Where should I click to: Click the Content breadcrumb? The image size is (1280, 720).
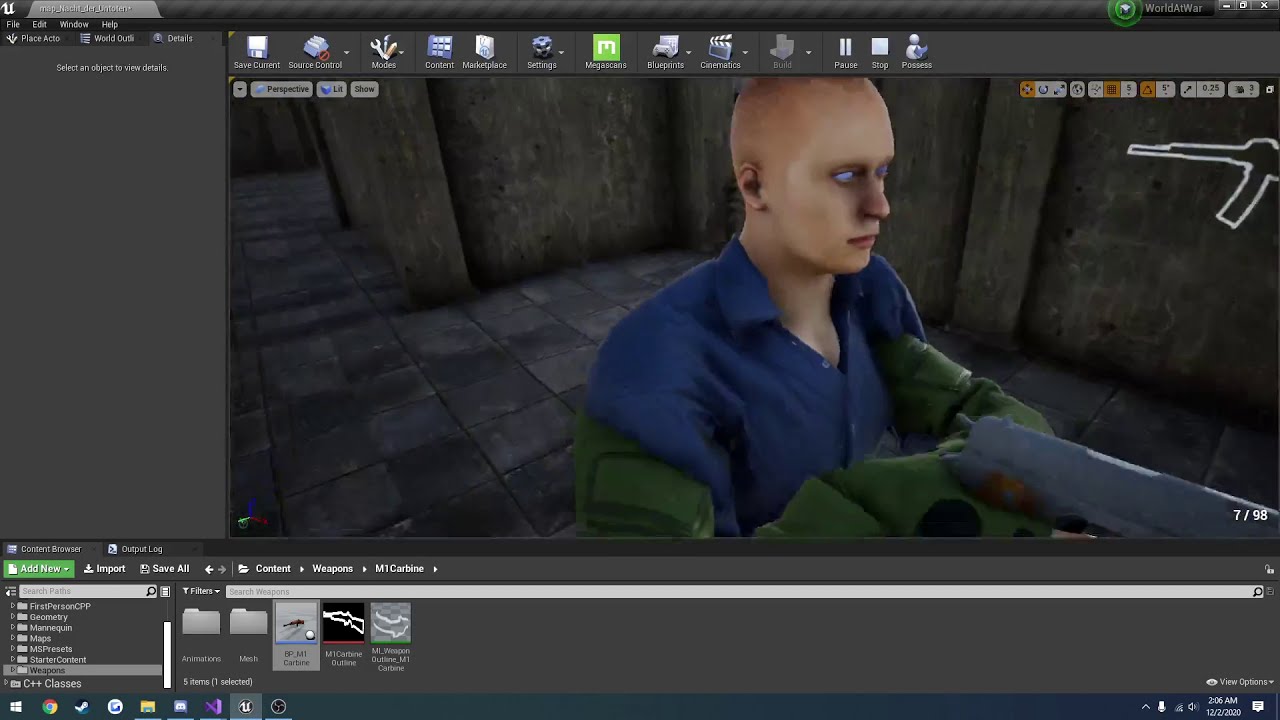tap(273, 569)
